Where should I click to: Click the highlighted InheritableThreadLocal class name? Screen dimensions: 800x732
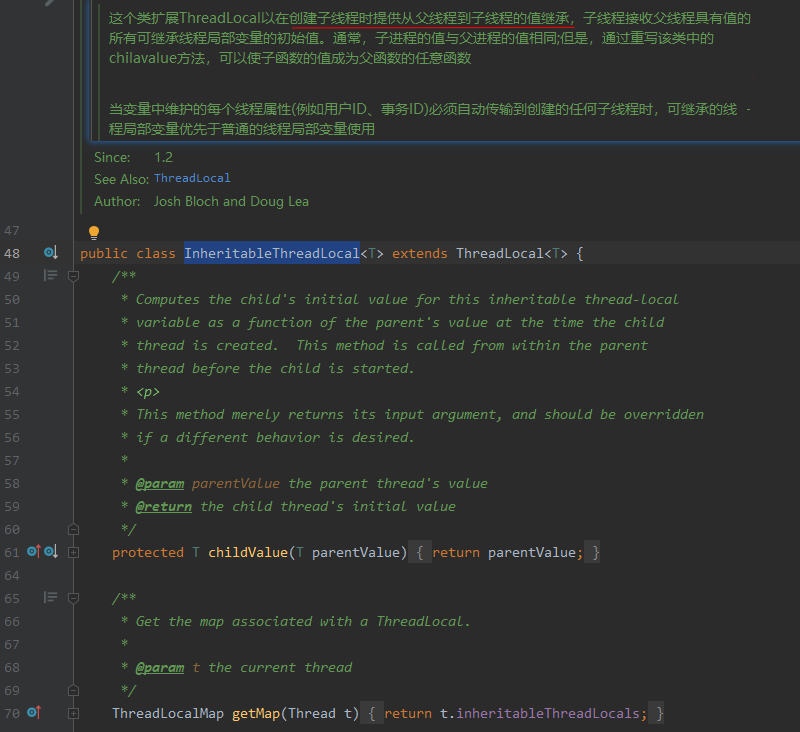pos(272,253)
